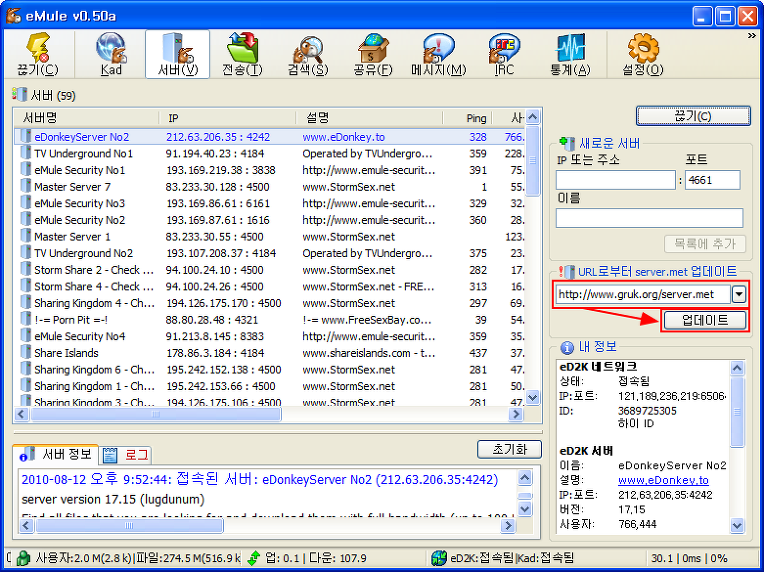
Task: Sort by the 설명 column header
Action: (x=369, y=118)
